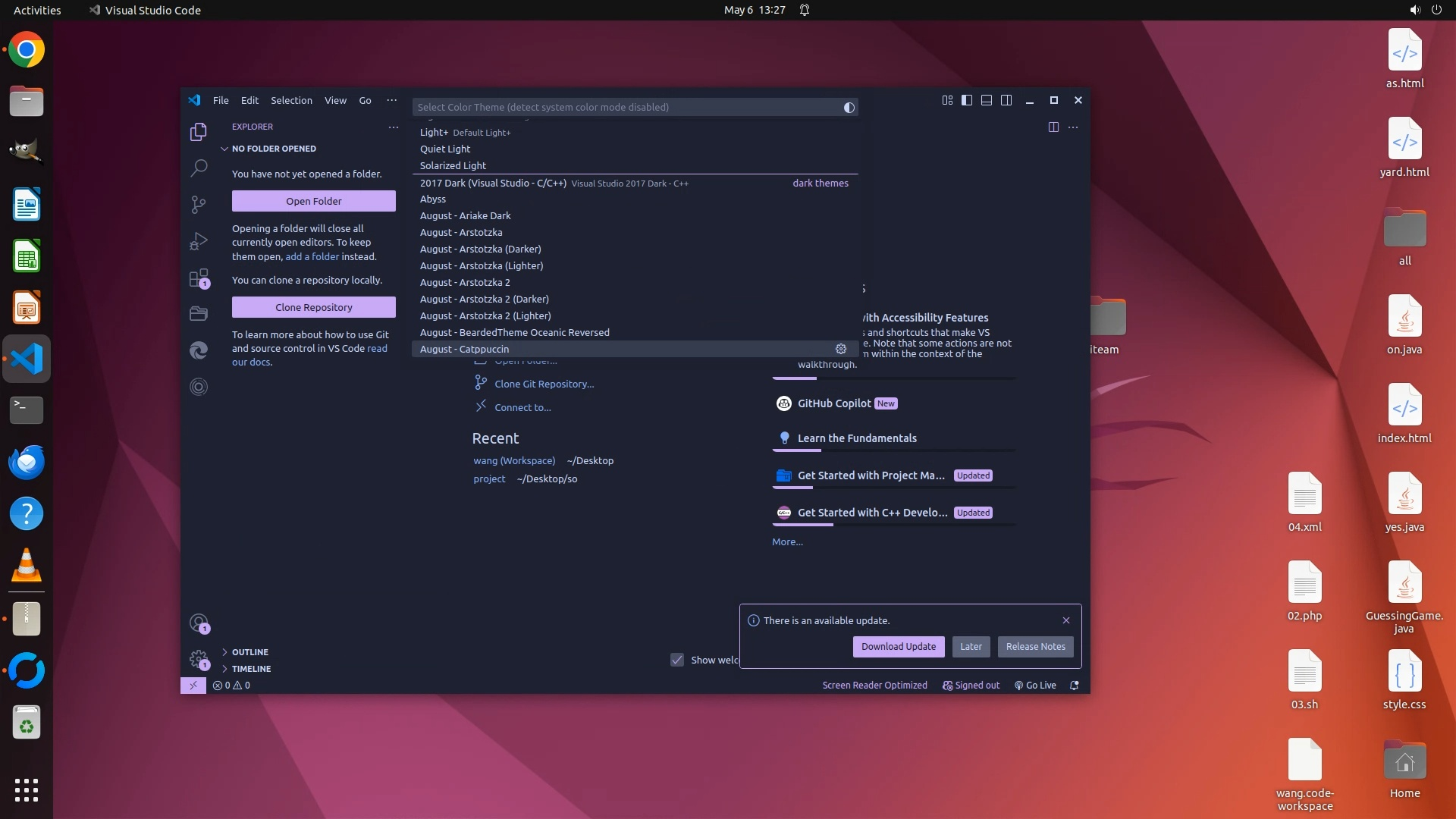
Task: Click the Clone Repository button
Action: [313, 307]
